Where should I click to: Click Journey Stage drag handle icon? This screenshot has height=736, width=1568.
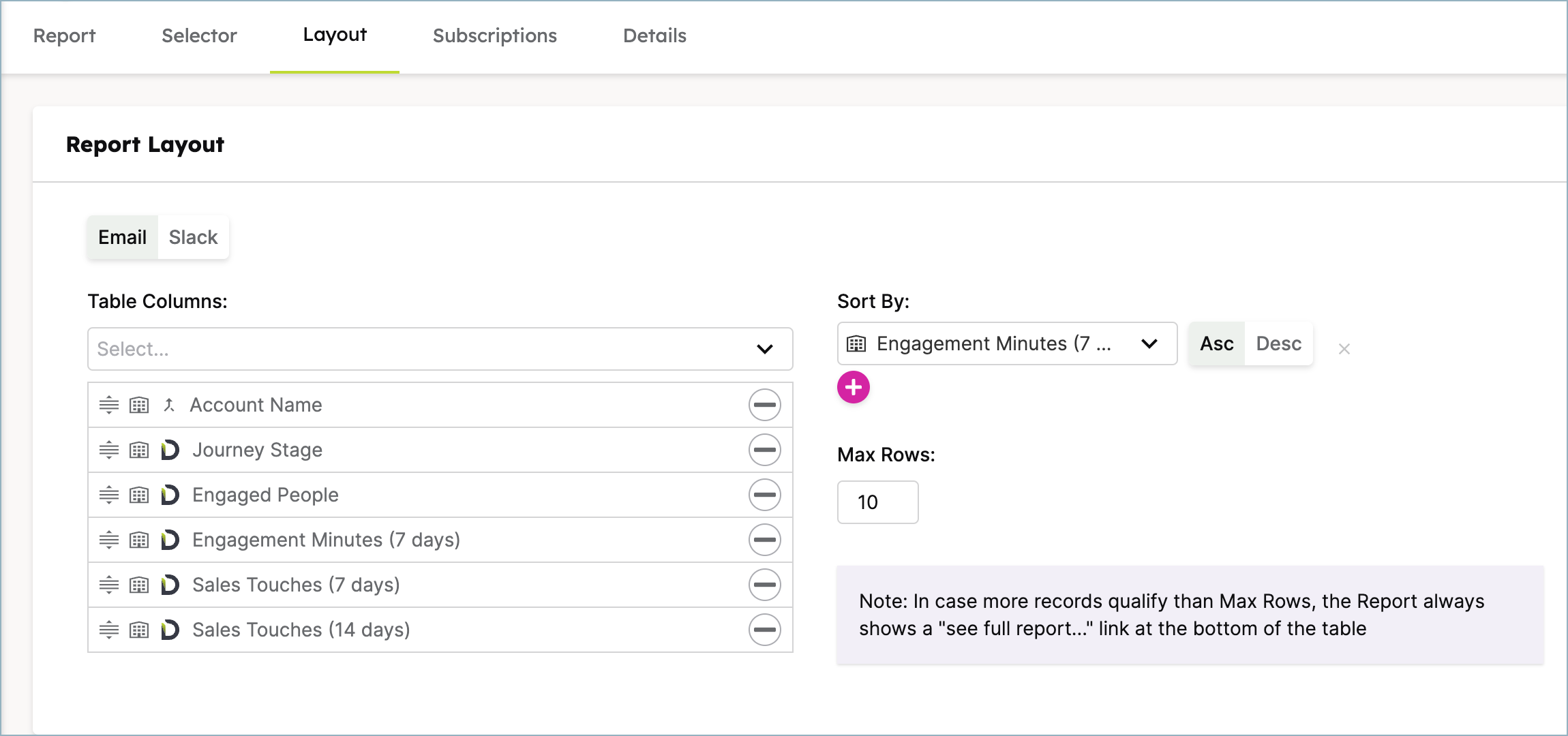point(109,450)
